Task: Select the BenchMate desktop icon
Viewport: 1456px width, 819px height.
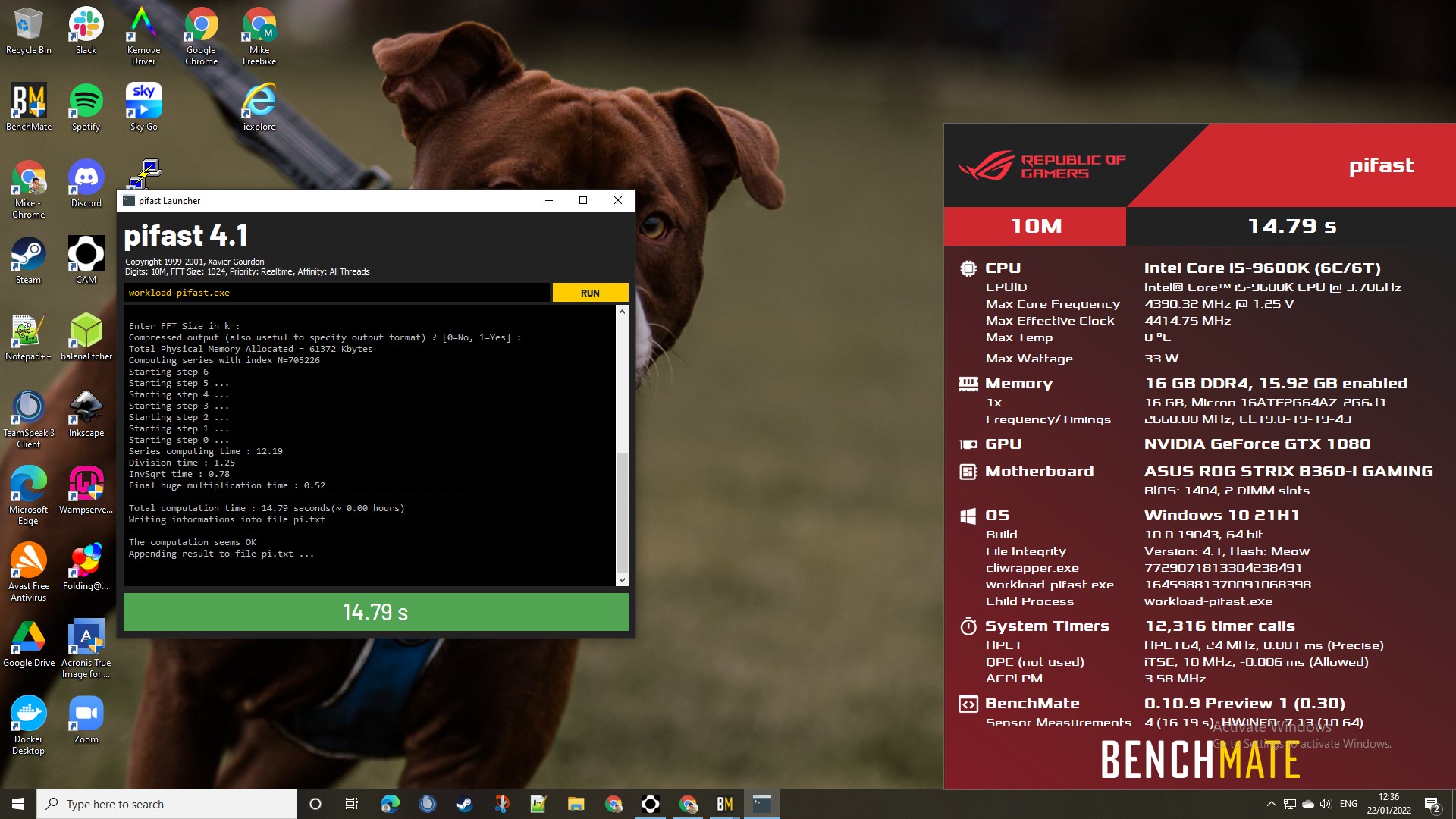Action: [x=29, y=108]
